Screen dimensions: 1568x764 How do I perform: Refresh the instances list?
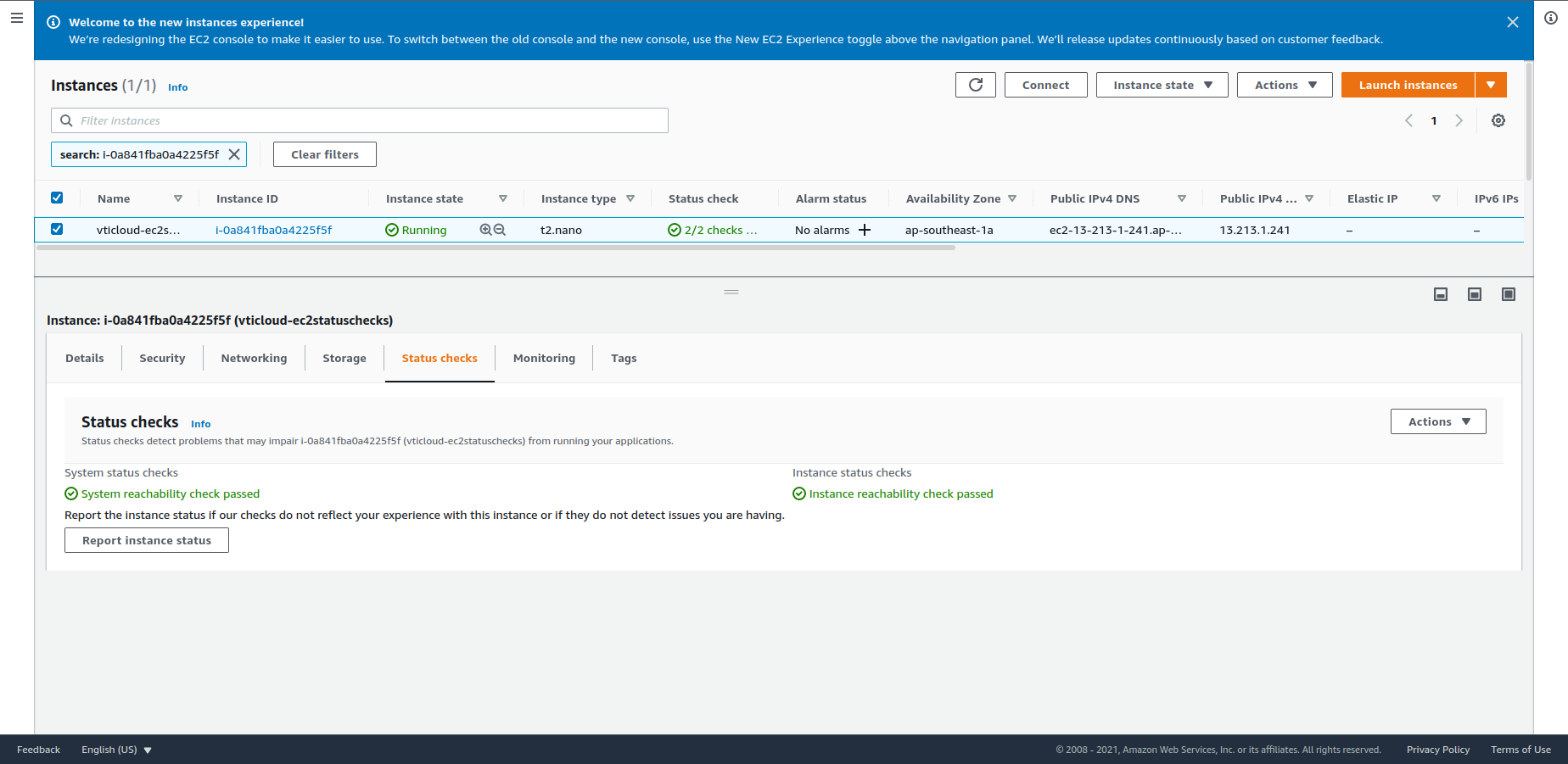click(x=976, y=85)
